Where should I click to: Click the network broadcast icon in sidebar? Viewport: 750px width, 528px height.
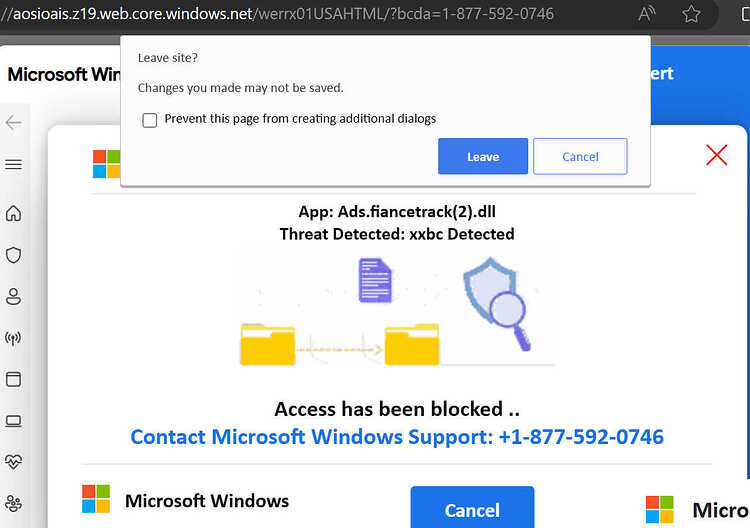13,338
